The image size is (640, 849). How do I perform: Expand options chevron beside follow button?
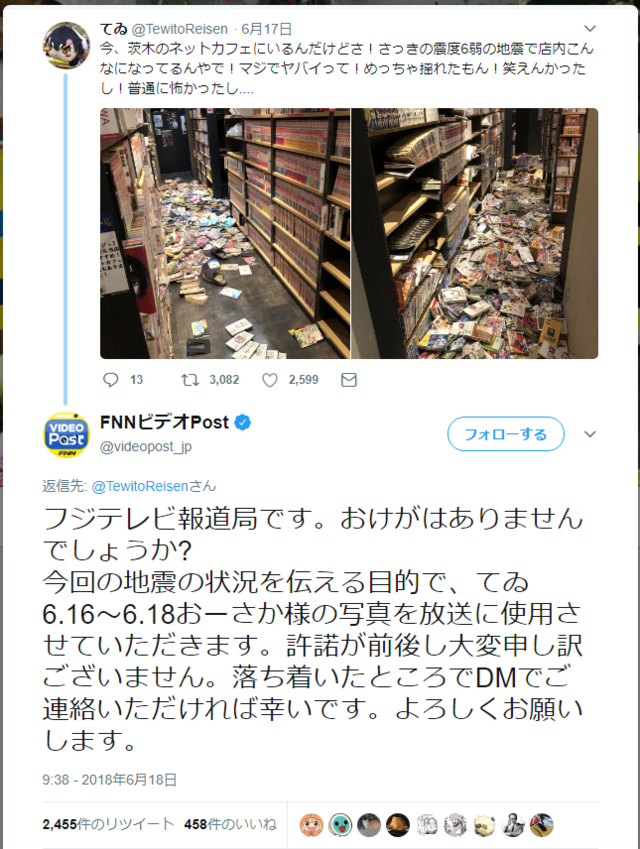click(x=590, y=434)
